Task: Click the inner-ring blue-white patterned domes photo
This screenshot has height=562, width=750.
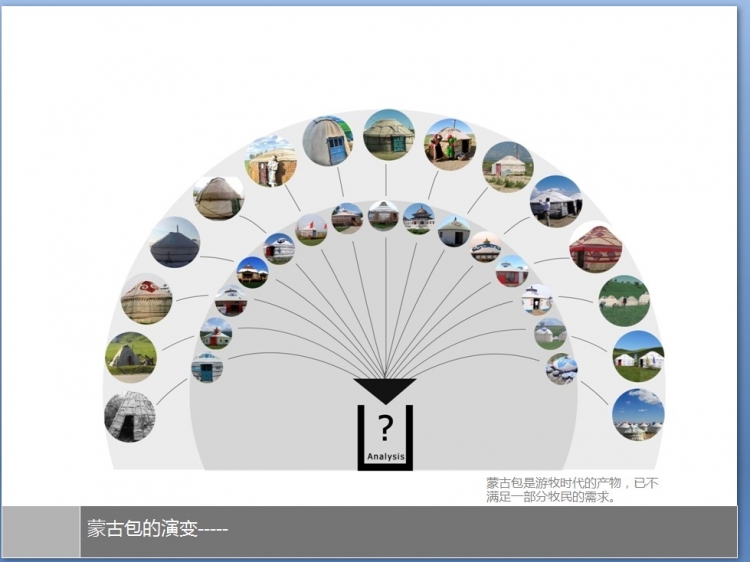Action: tap(562, 369)
